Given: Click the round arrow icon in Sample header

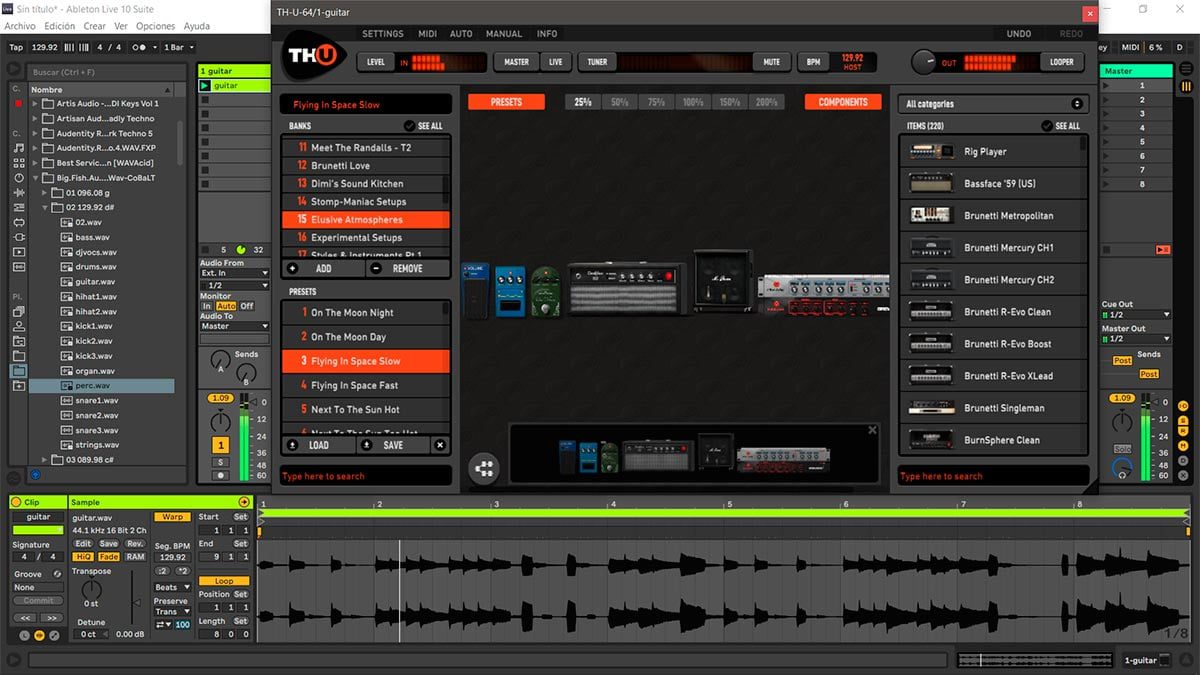Looking at the screenshot, I should [243, 502].
